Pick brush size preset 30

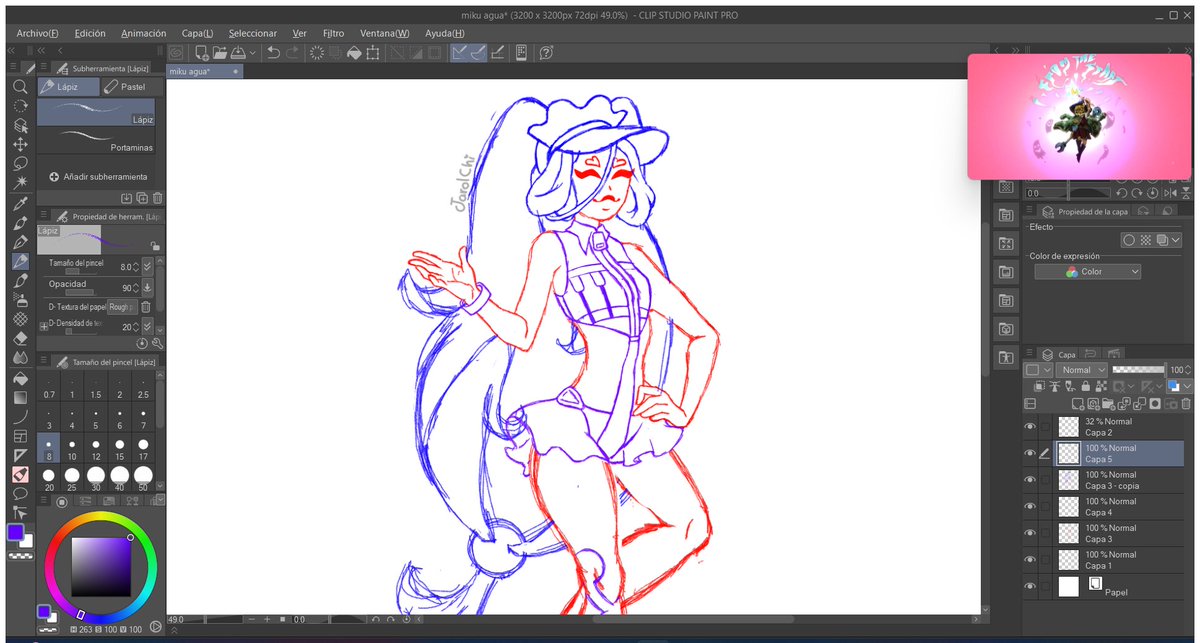coord(96,478)
